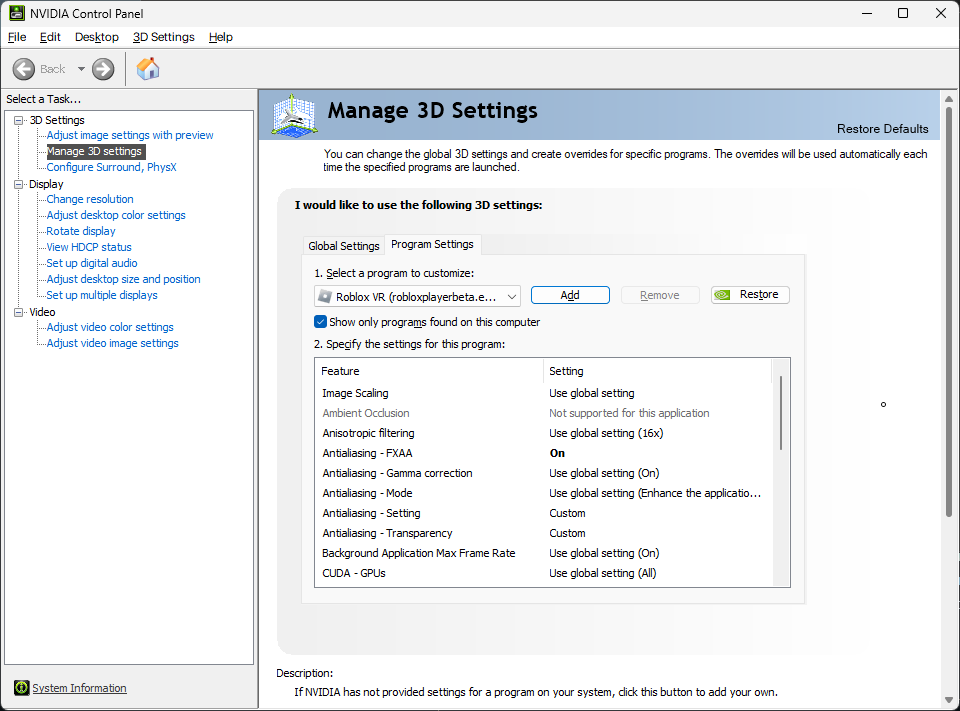The image size is (960, 711).
Task: Click the Add program button
Action: (570, 295)
